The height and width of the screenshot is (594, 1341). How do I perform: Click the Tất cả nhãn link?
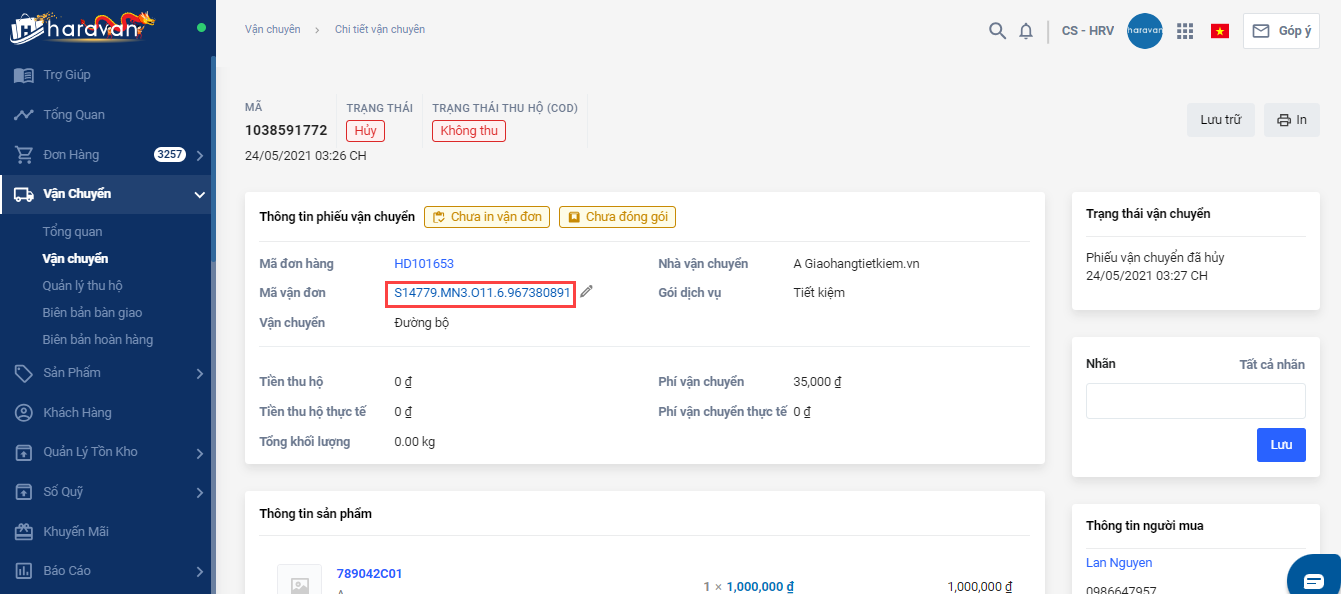(1272, 365)
